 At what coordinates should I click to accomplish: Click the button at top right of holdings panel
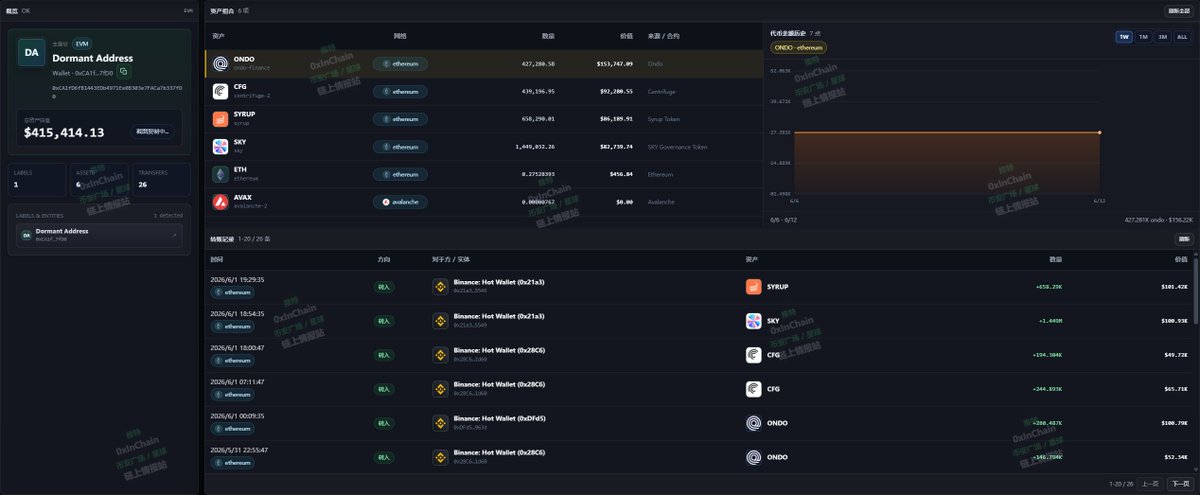[x=1179, y=11]
